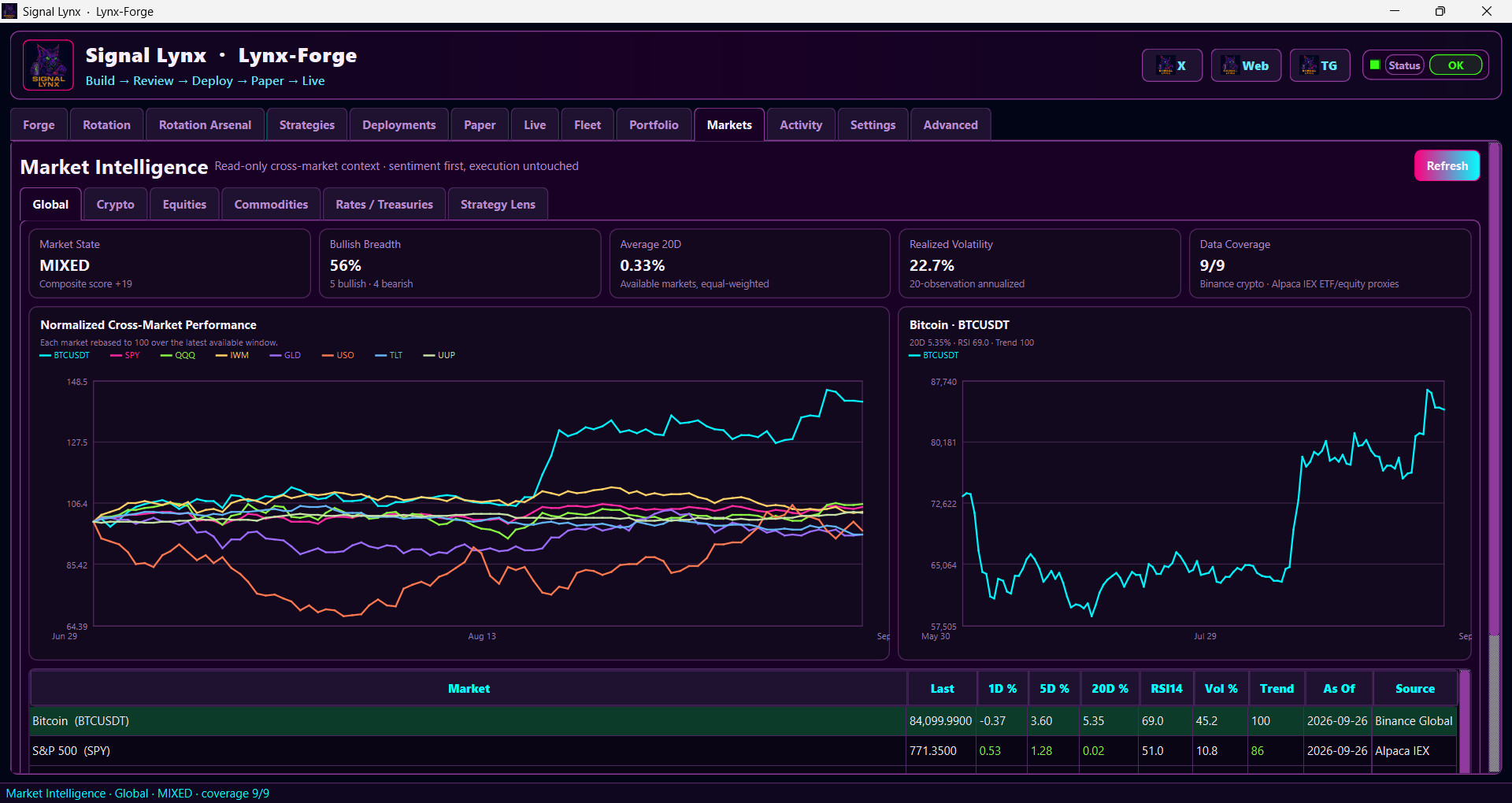Click the green status indicator square

1375,65
